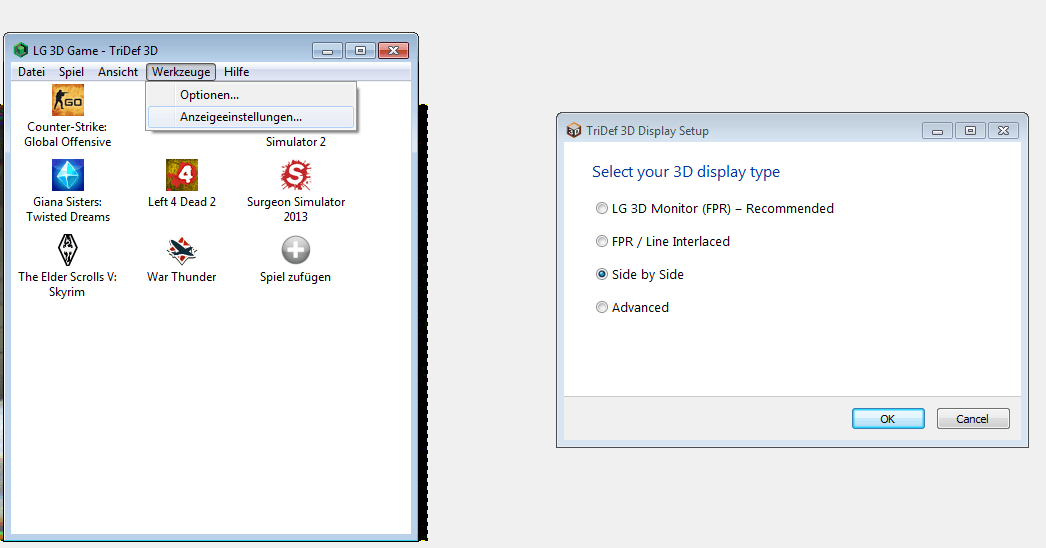Click the green TriDef cube title icon
Image resolution: width=1046 pixels, height=548 pixels.
click(x=21, y=50)
